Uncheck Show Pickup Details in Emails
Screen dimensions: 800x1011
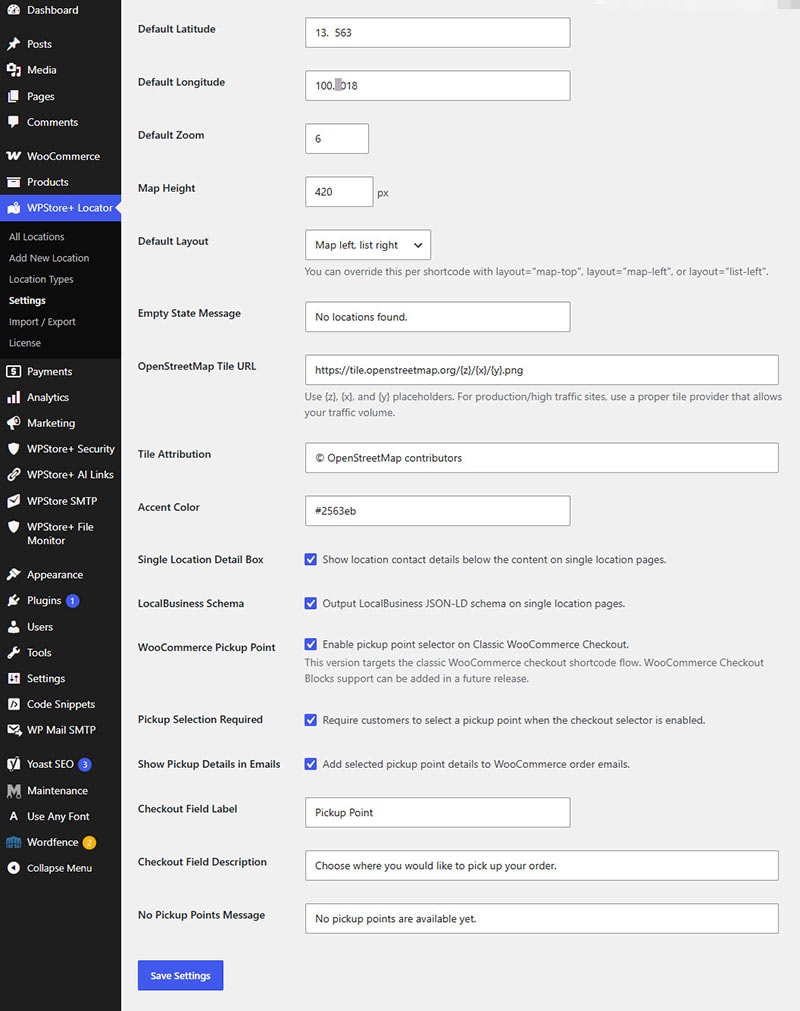click(x=311, y=764)
